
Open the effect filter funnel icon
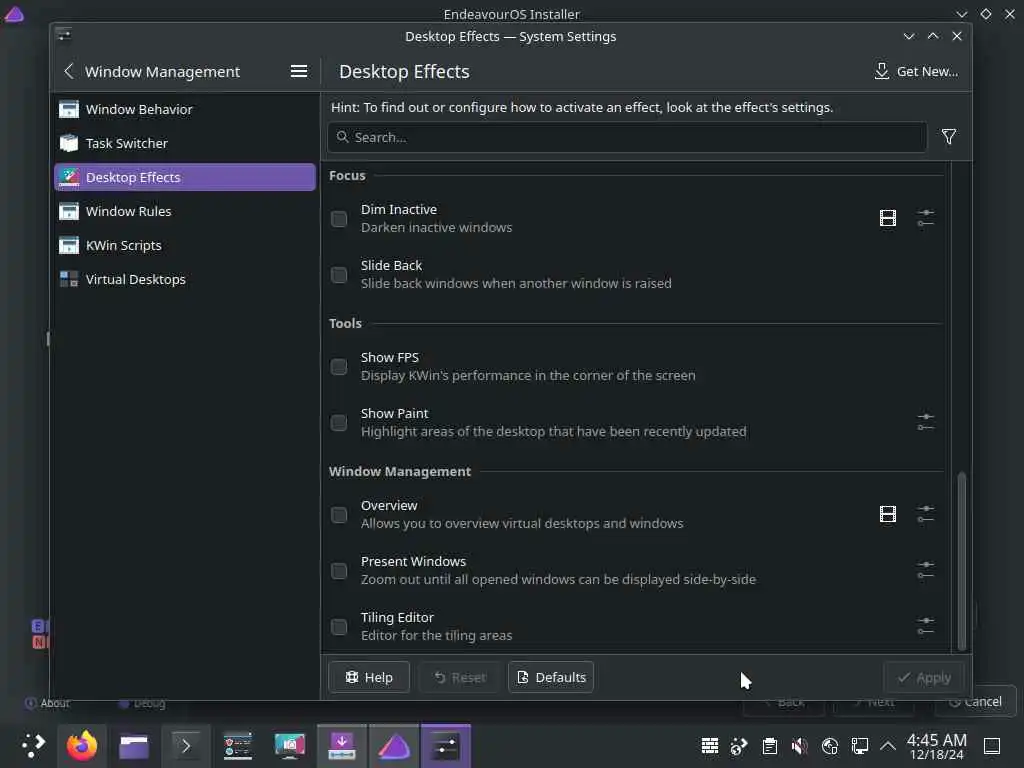pos(948,136)
